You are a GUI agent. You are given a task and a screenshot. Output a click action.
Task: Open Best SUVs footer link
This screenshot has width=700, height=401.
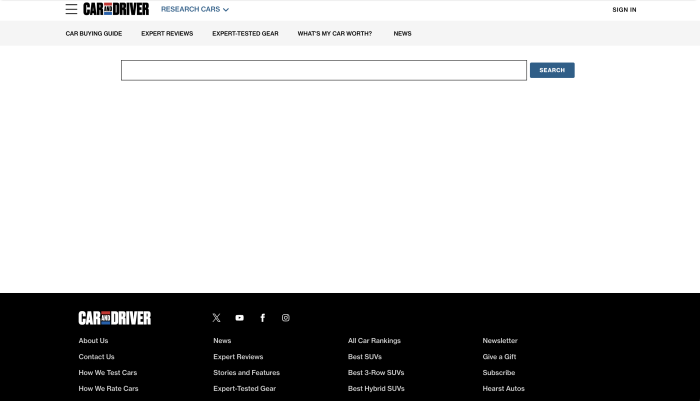point(365,357)
